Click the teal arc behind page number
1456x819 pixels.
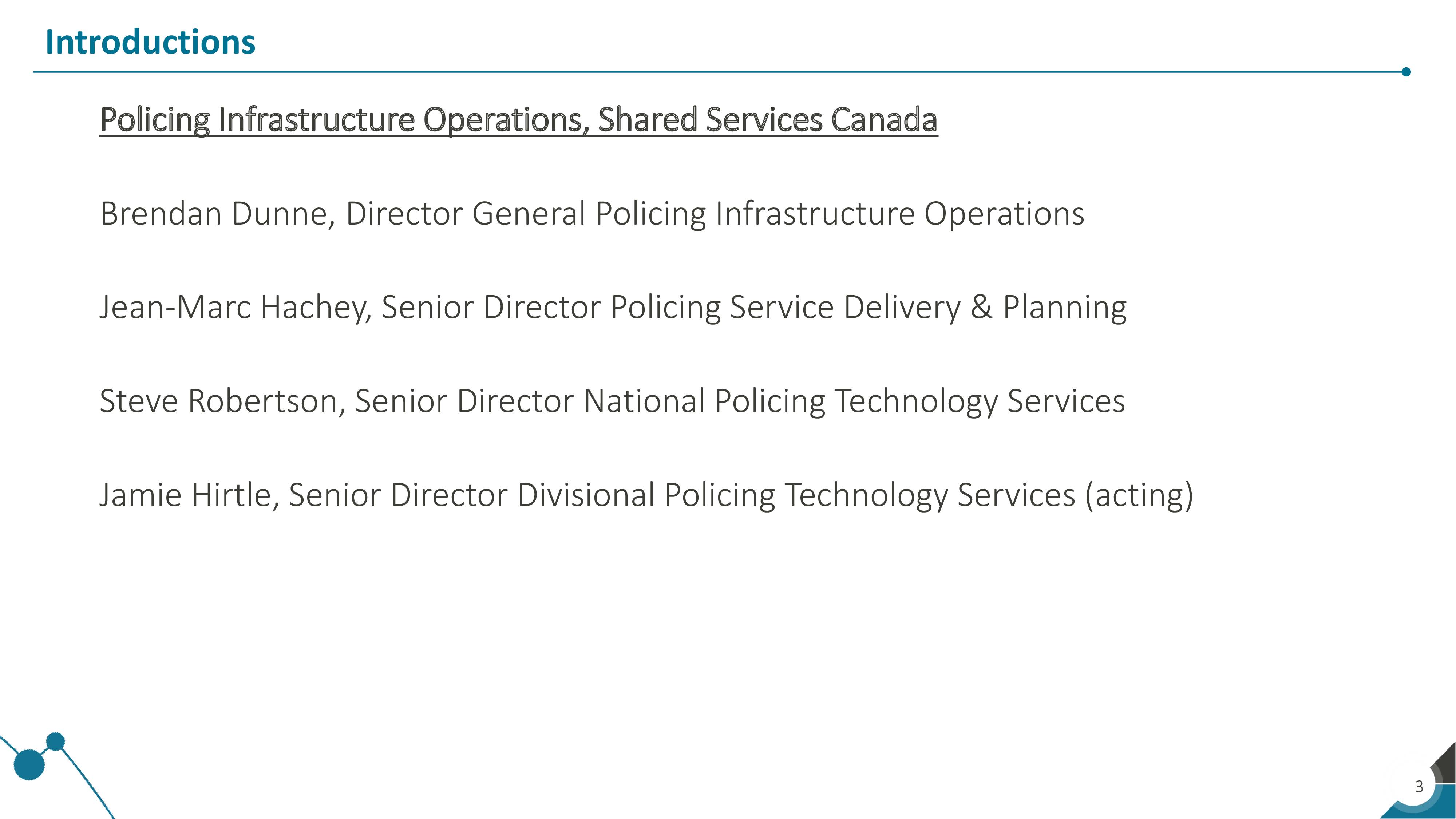click(1419, 797)
